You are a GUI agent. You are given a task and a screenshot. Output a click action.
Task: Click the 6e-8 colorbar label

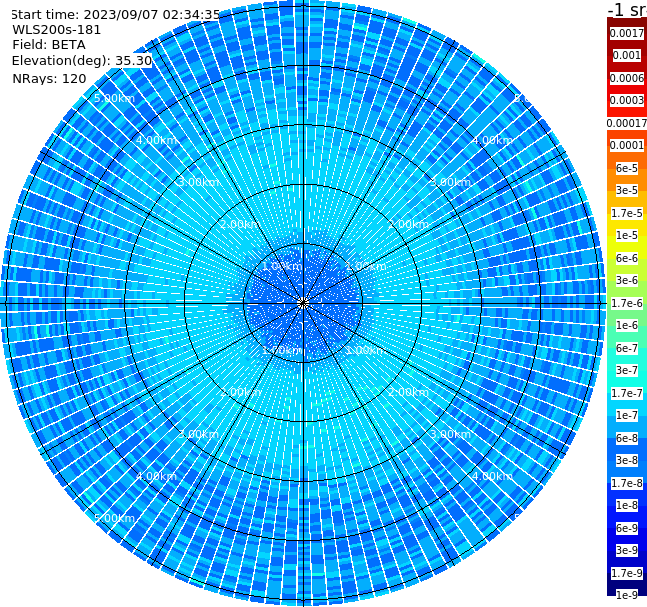(x=627, y=438)
